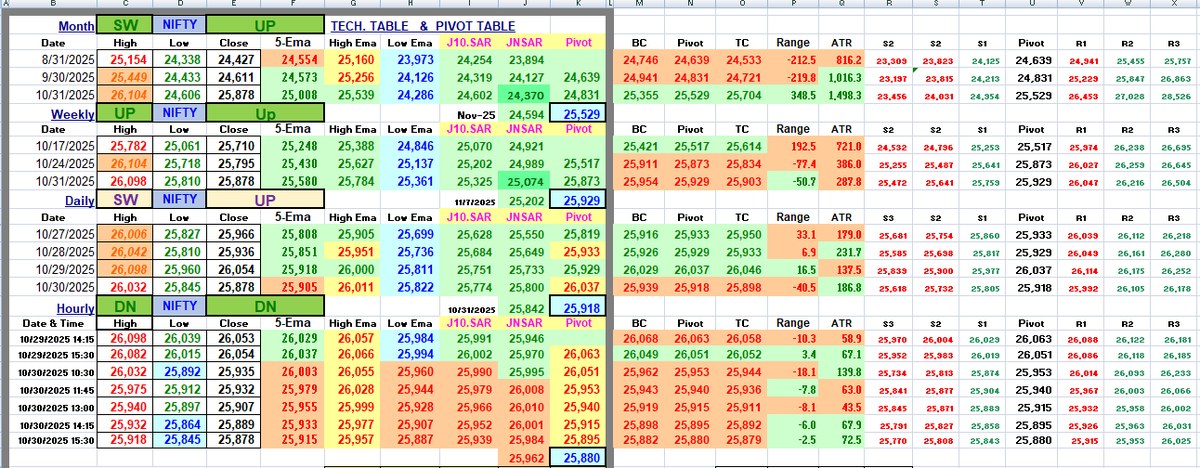Screen dimensions: 1200x468
Task: Select the Low Ema value 23,973
Action: click(413, 60)
